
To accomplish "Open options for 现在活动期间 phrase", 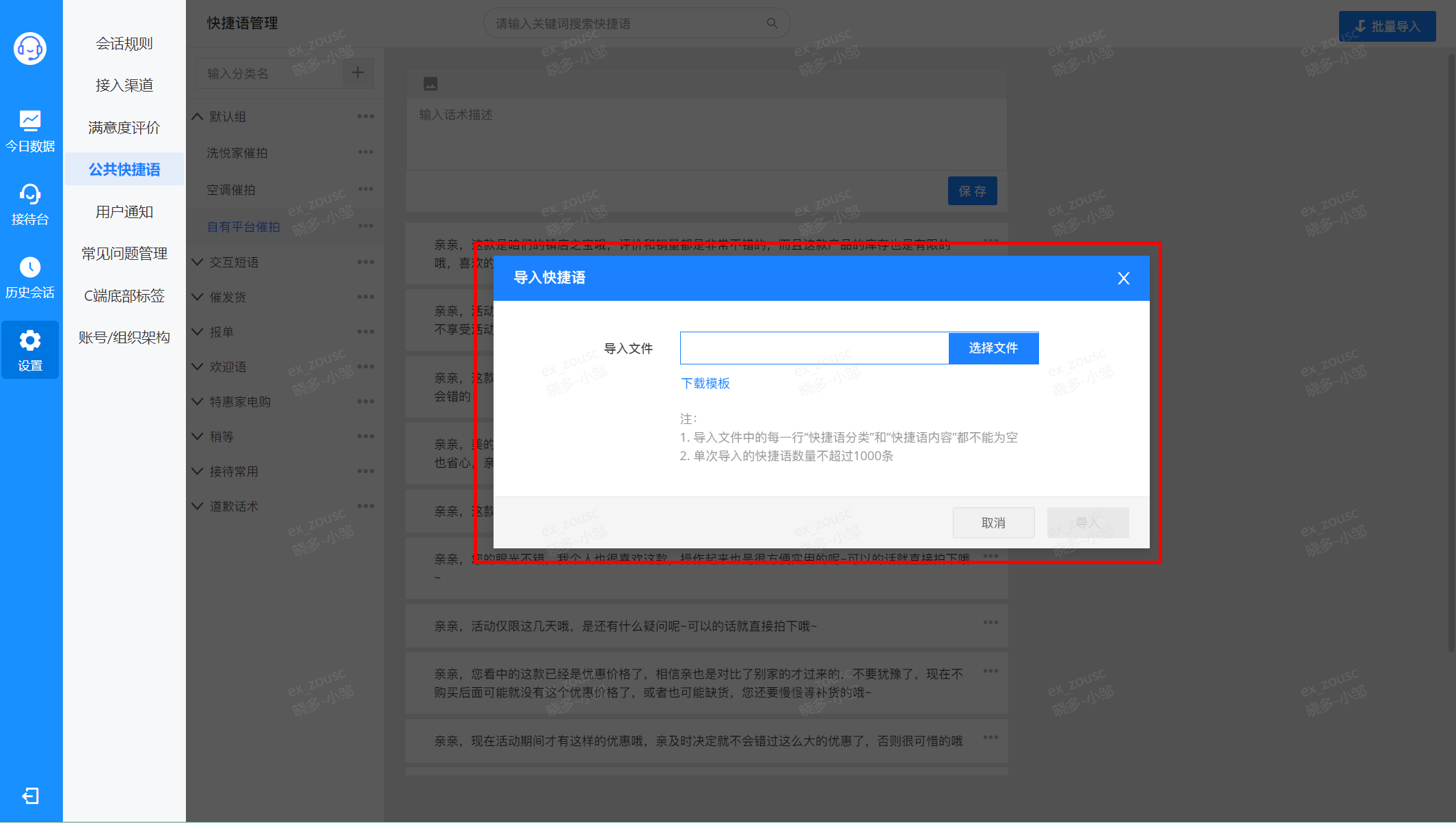I will pyautogui.click(x=990, y=737).
